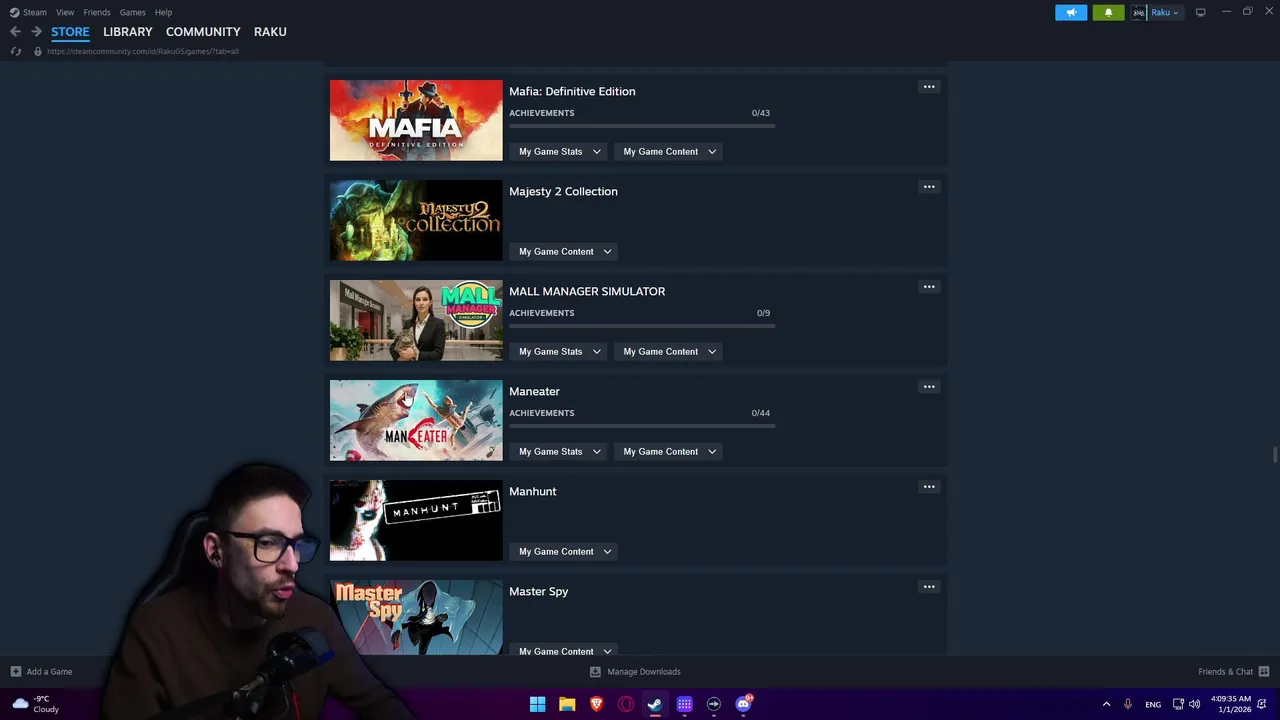
Task: Expand My Game Stats for Mafia
Action: (x=559, y=152)
